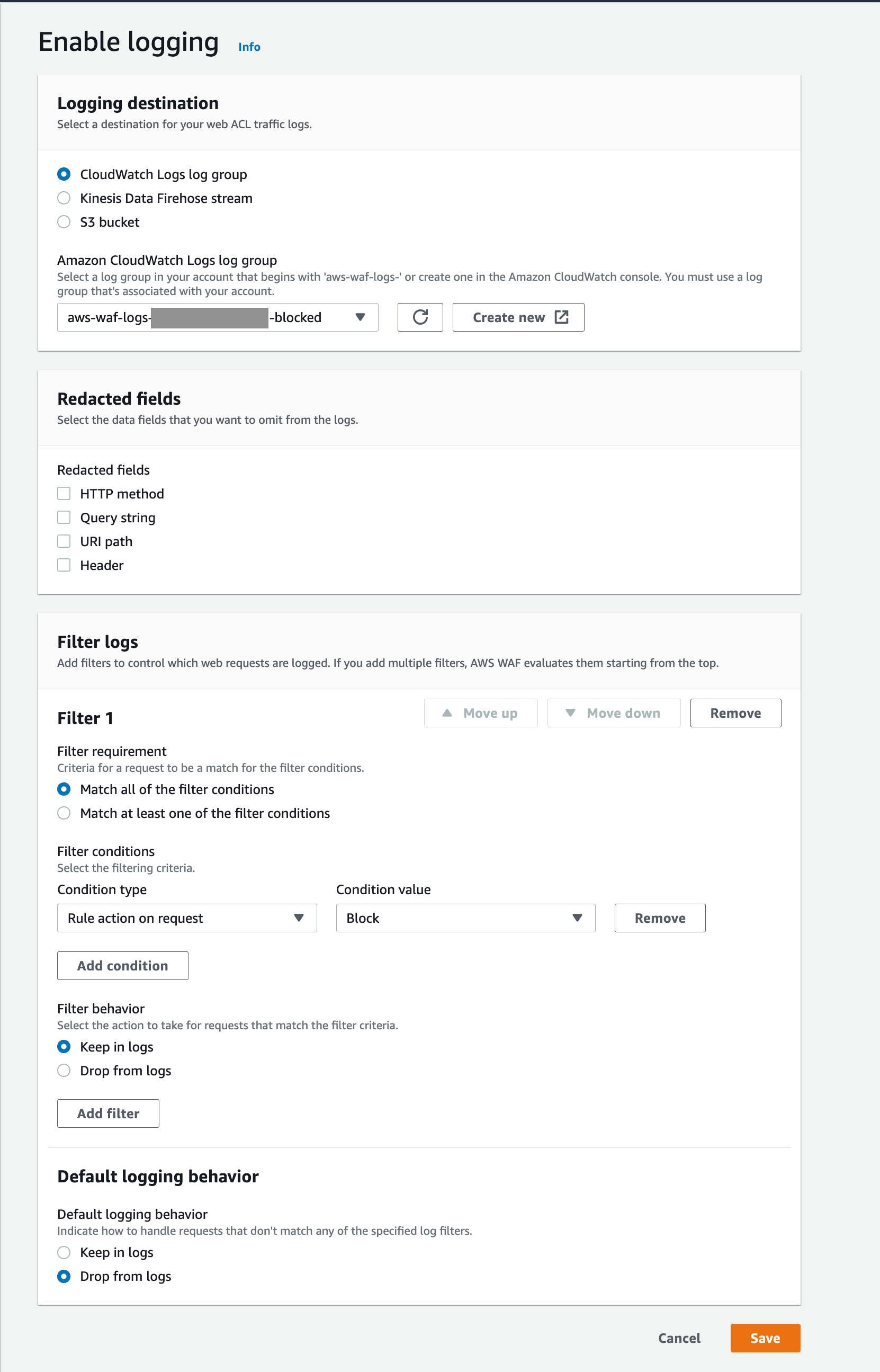This screenshot has width=880, height=1372.
Task: Remove Filter 1 from the log filters
Action: pyautogui.click(x=735, y=713)
